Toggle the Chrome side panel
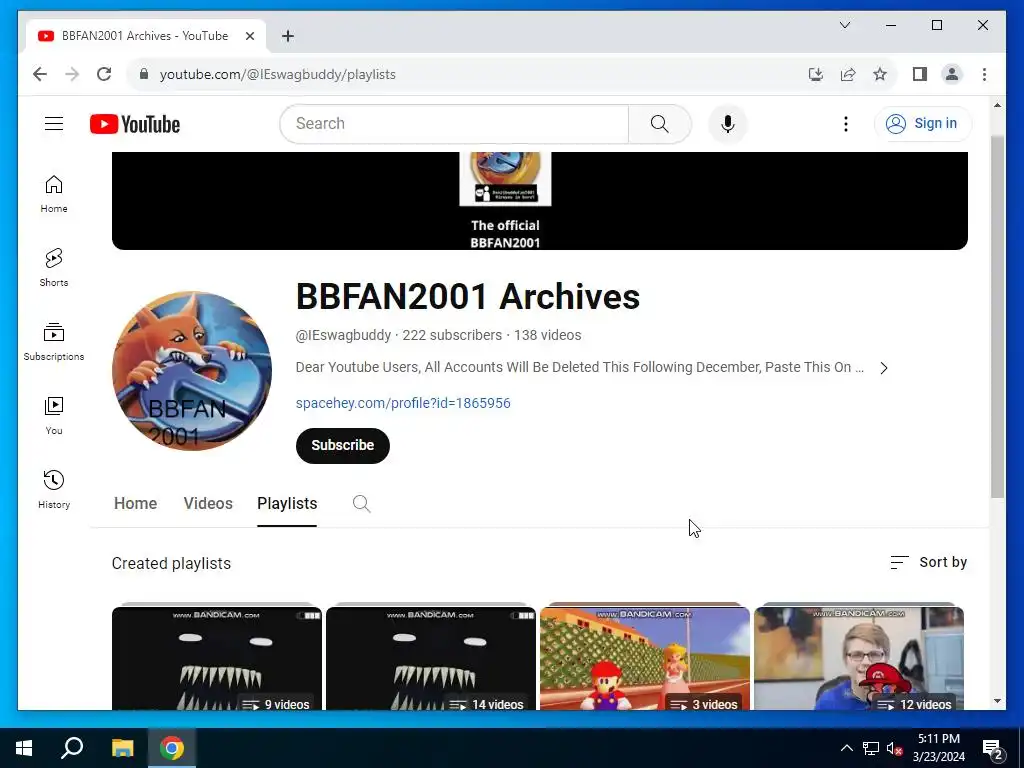The image size is (1024, 768). click(x=920, y=74)
